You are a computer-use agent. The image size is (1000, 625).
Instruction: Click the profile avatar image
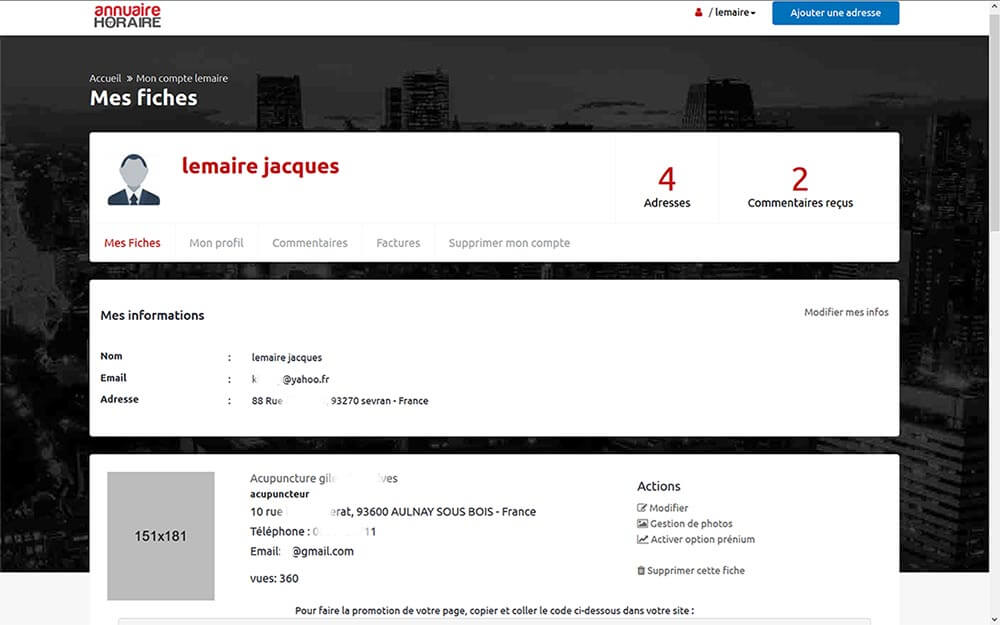tap(133, 180)
